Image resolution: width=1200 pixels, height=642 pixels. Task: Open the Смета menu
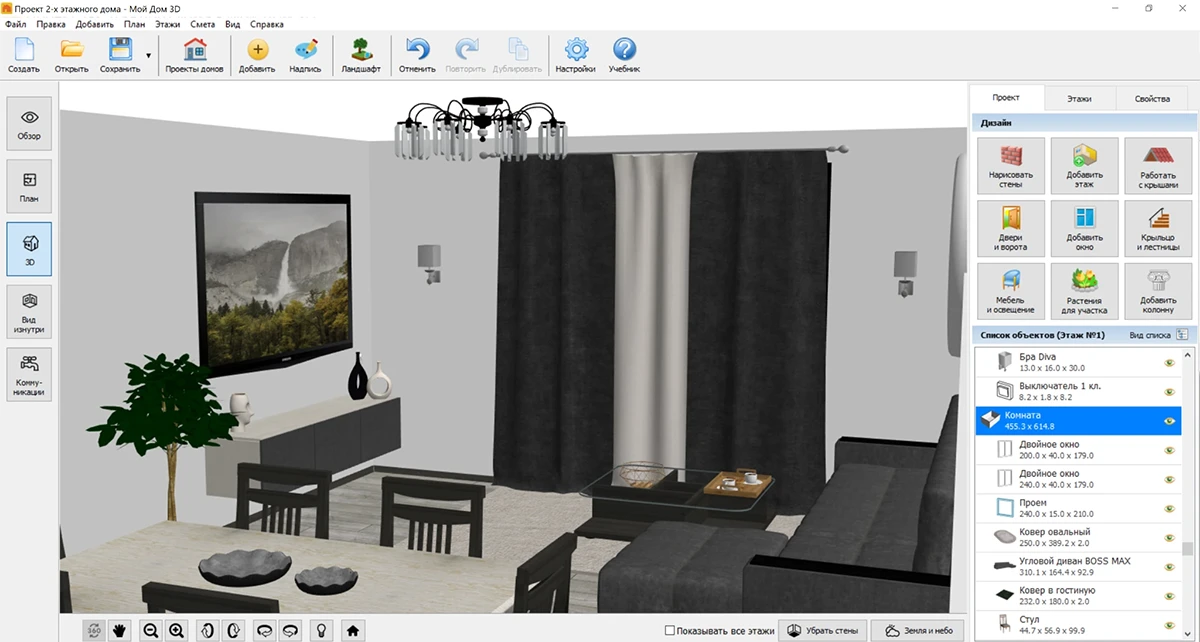point(203,24)
